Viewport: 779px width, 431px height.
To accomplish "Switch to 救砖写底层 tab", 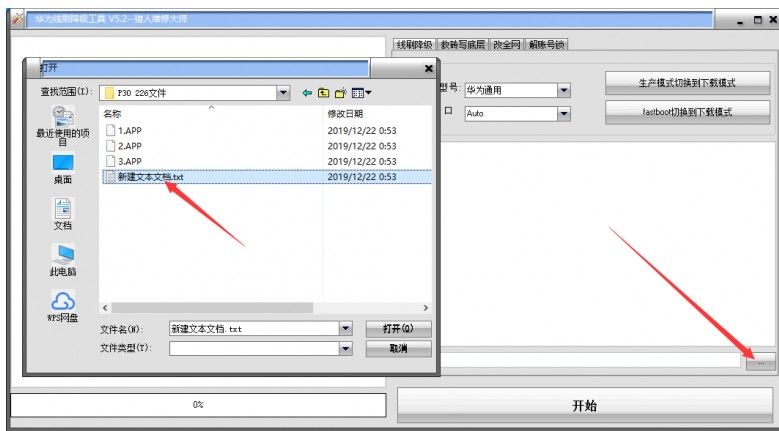I will 463,45.
